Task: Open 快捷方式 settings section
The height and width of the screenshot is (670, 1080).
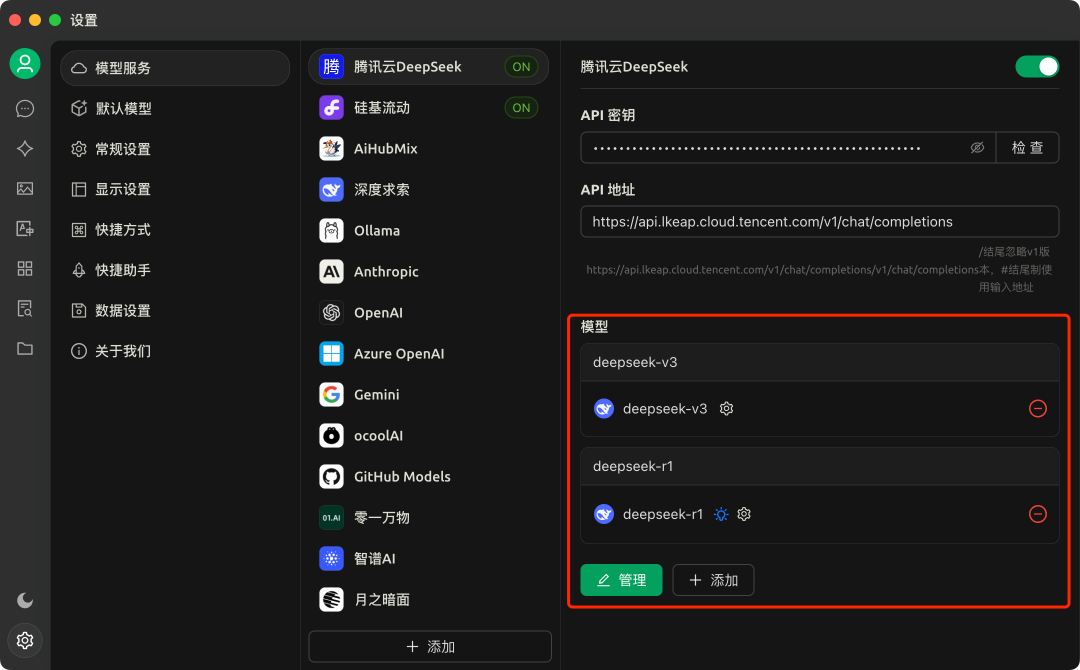Action: point(175,230)
